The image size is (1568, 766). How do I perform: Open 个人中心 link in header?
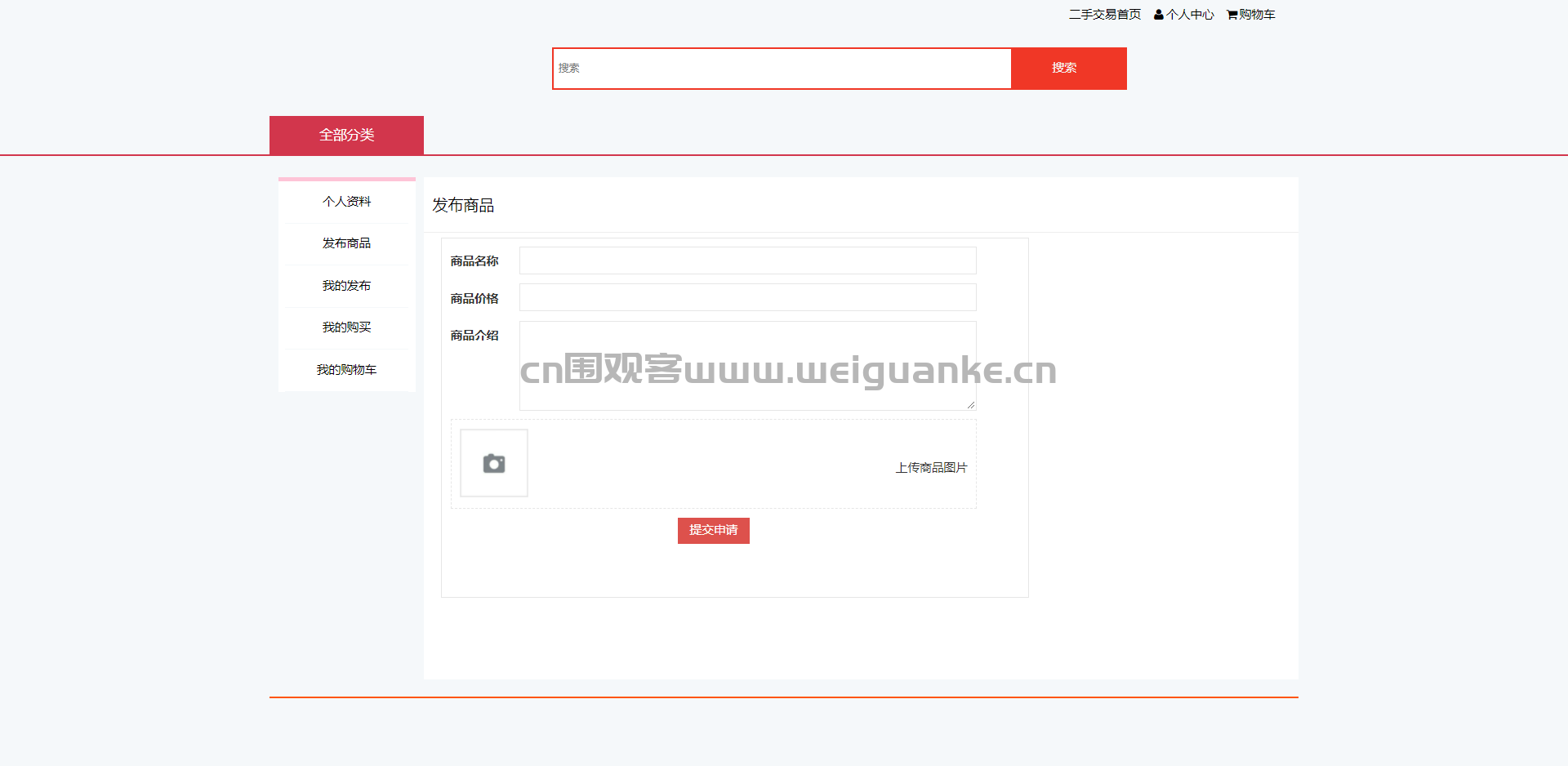1190,15
